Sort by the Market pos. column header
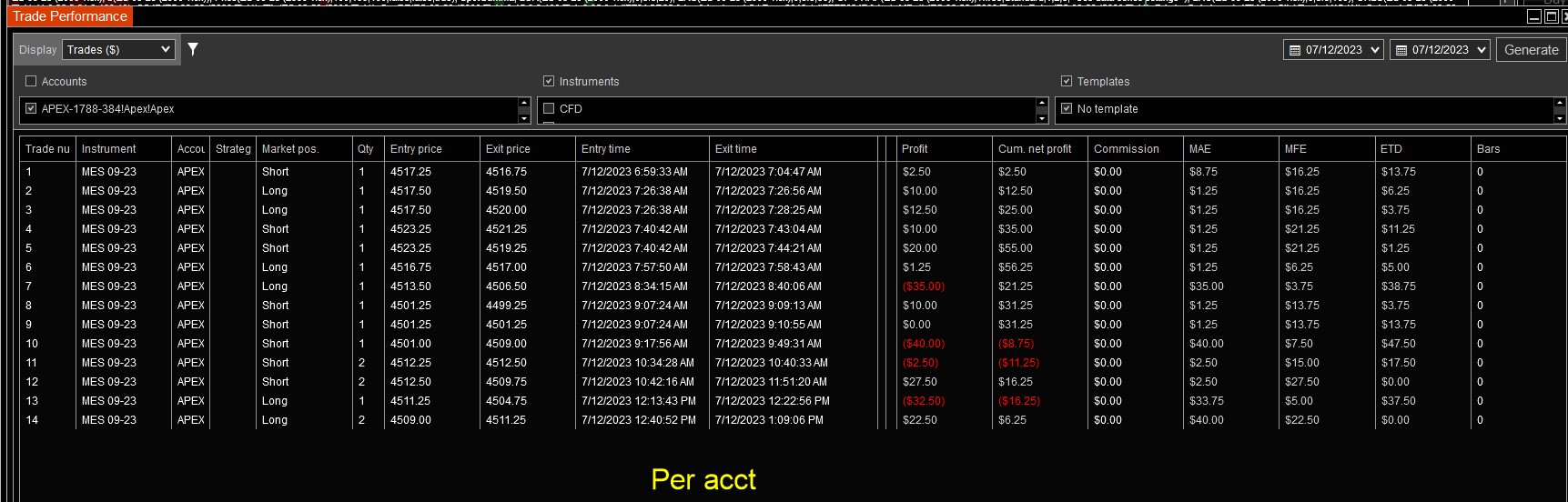 click(304, 149)
